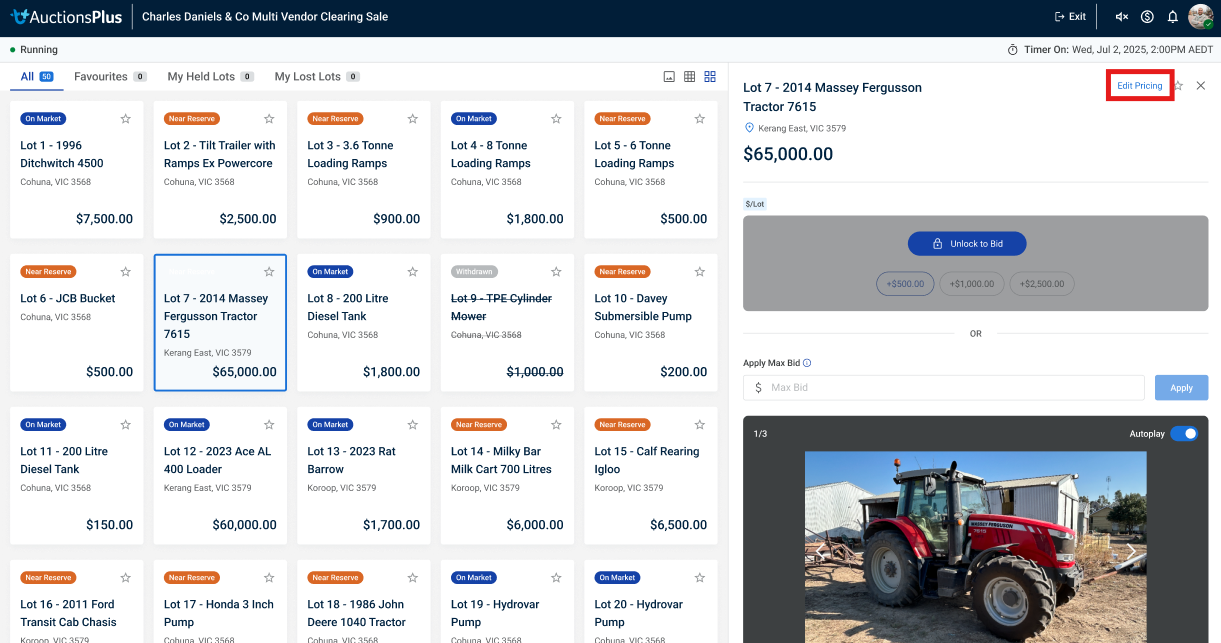Open the Favourites tab
Image resolution: width=1221 pixels, height=643 pixels.
pyautogui.click(x=101, y=77)
